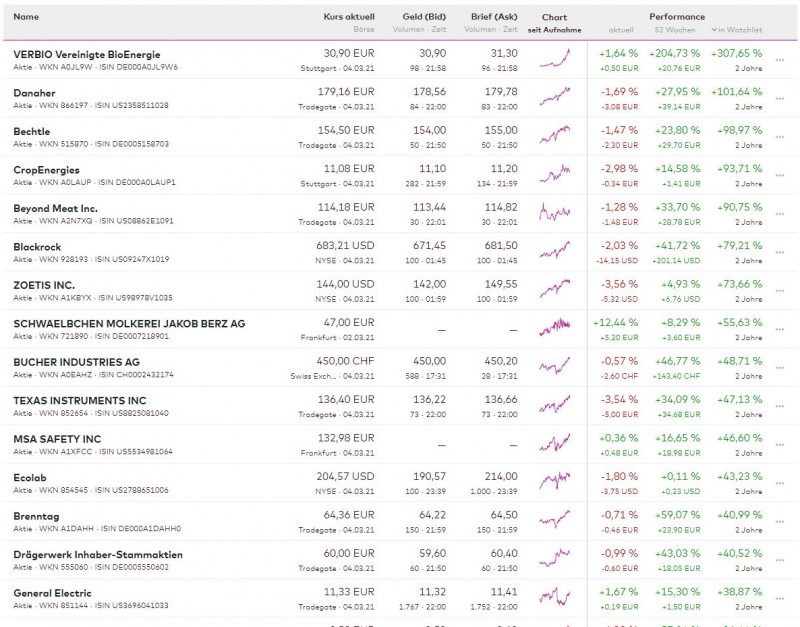Open more options for Blackrock
The image size is (800, 627).
coord(780,252)
